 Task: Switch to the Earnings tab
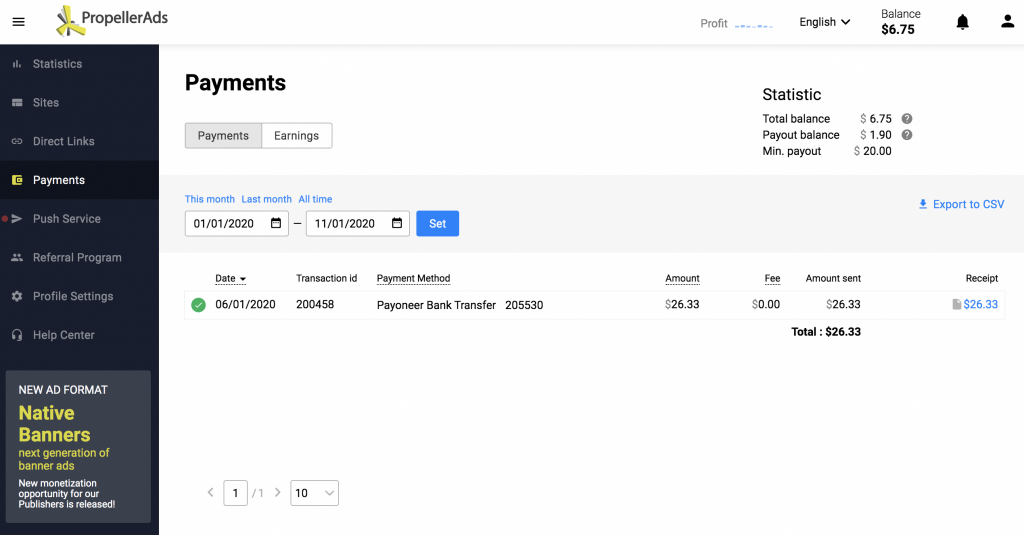tap(296, 136)
